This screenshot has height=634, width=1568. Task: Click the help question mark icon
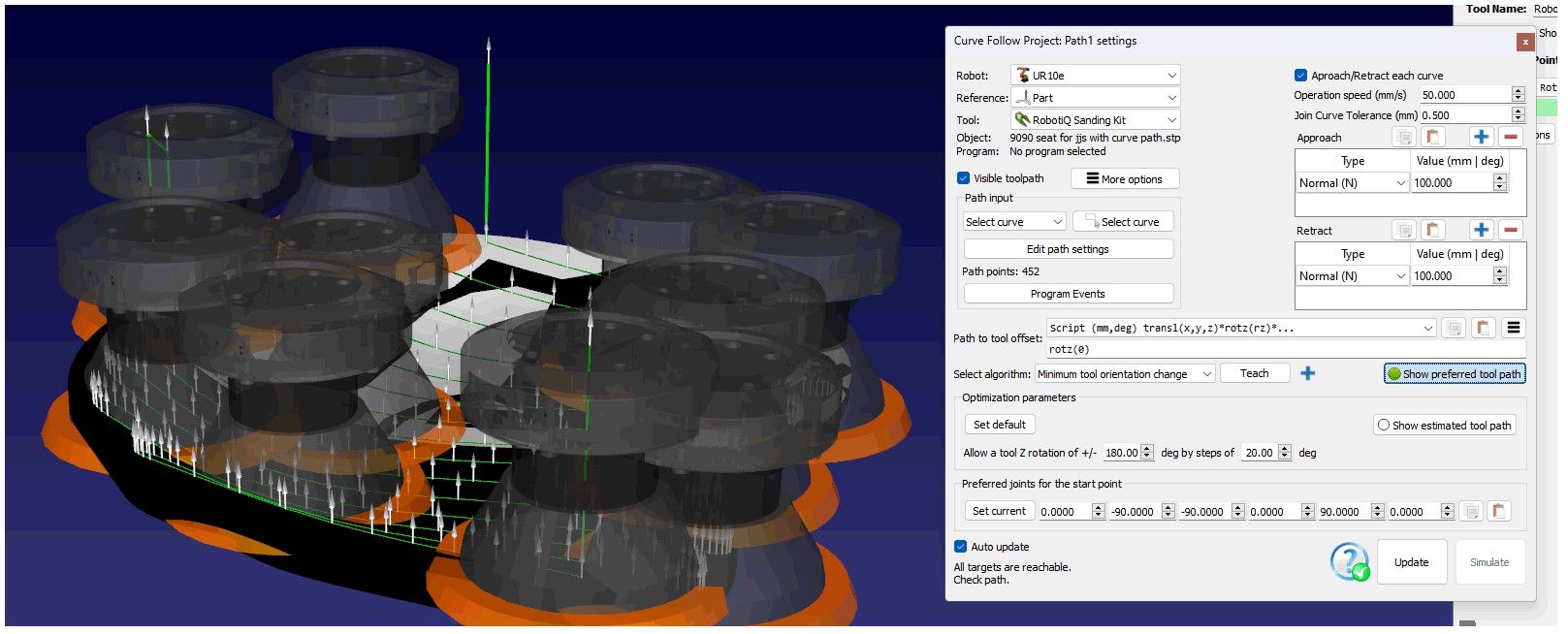1349,561
